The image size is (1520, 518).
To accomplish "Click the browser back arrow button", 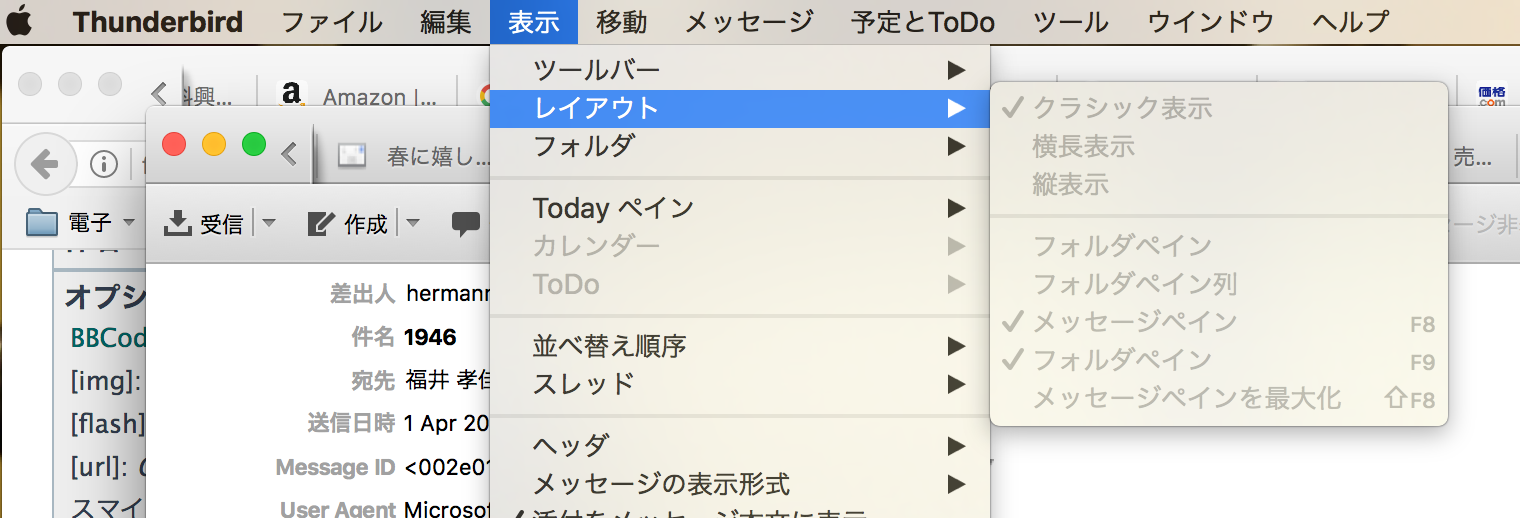I will pos(44,164).
